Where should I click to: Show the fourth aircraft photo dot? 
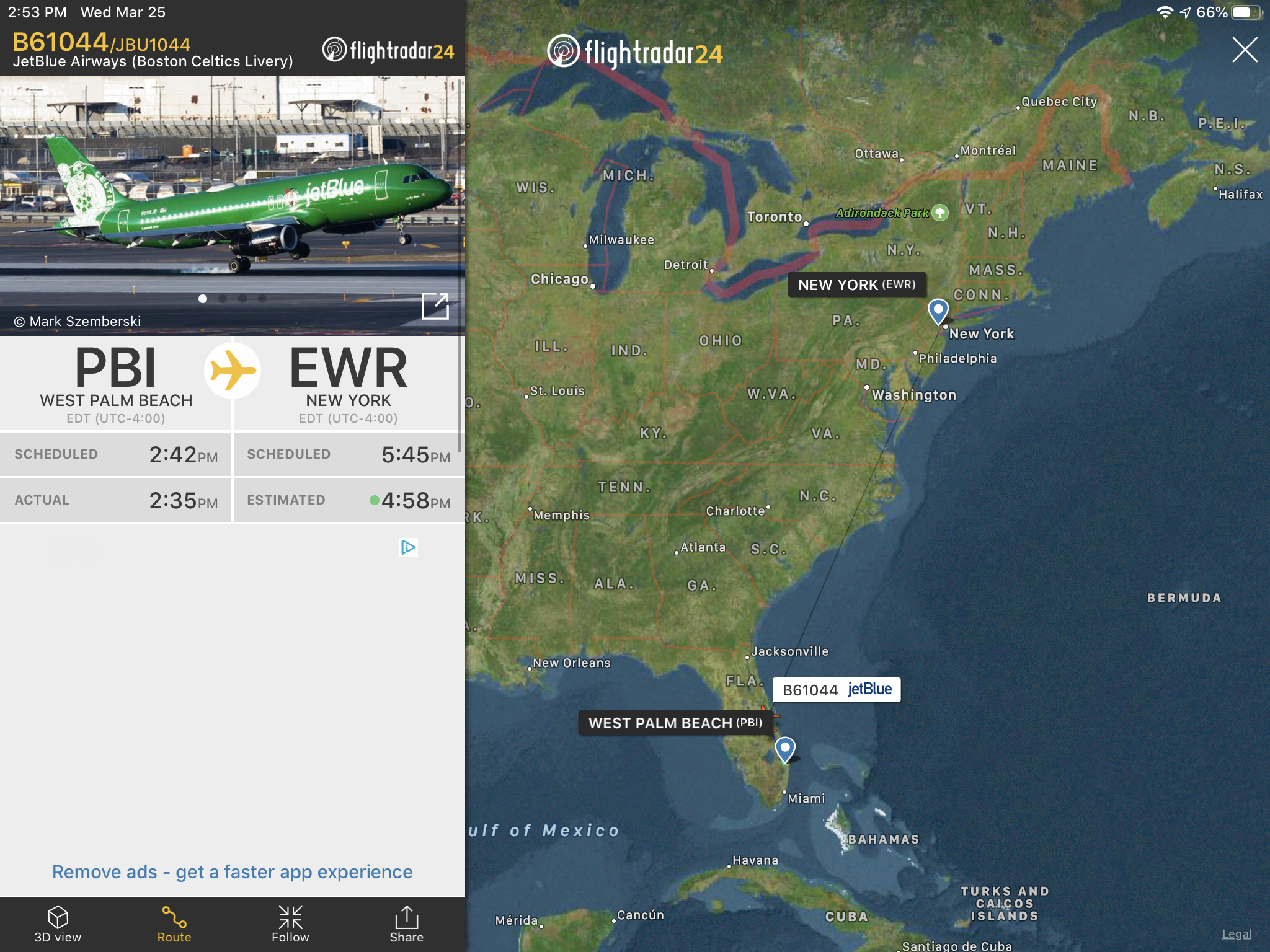(262, 299)
